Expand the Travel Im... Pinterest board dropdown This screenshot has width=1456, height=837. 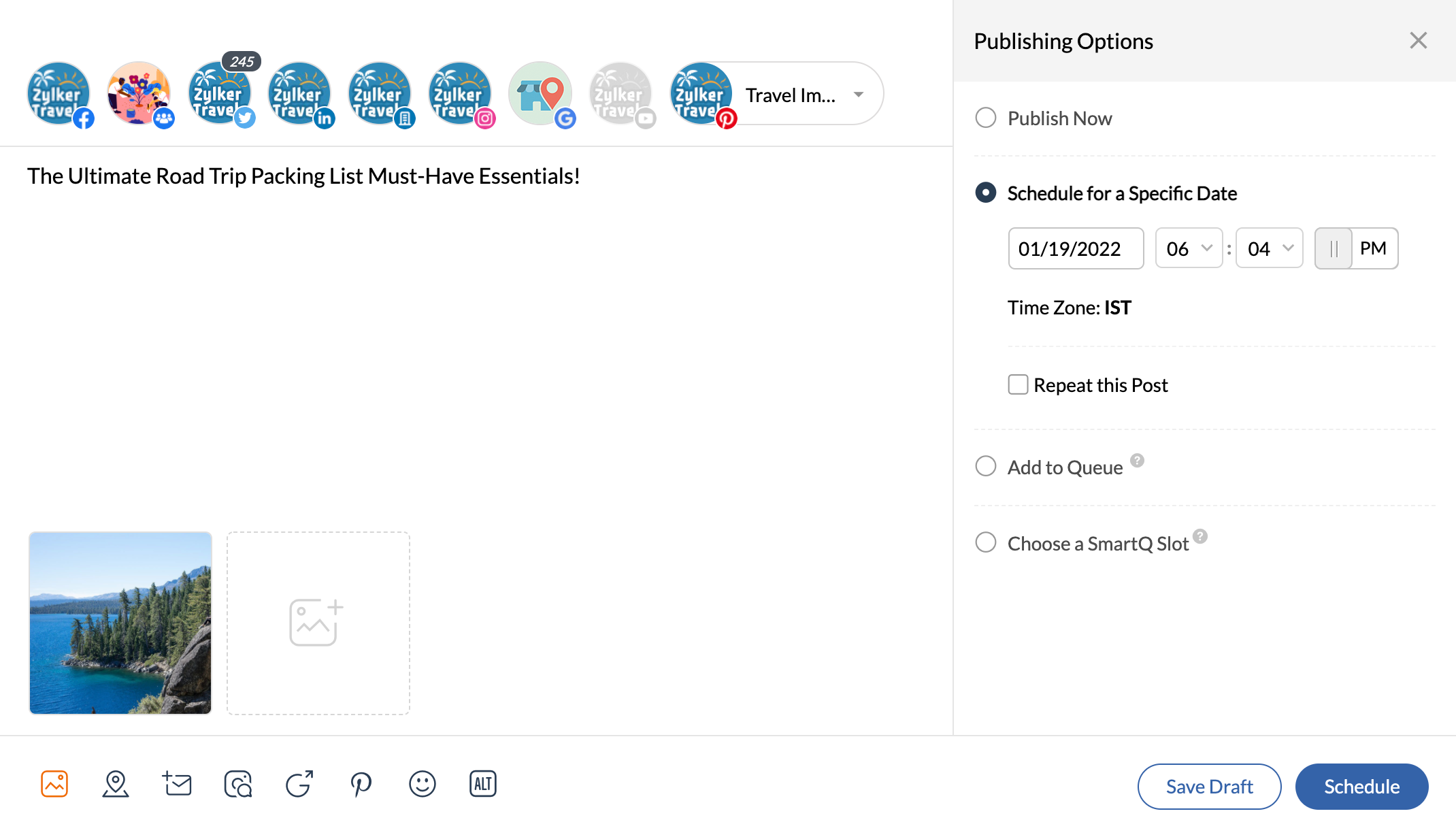pyautogui.click(x=859, y=95)
